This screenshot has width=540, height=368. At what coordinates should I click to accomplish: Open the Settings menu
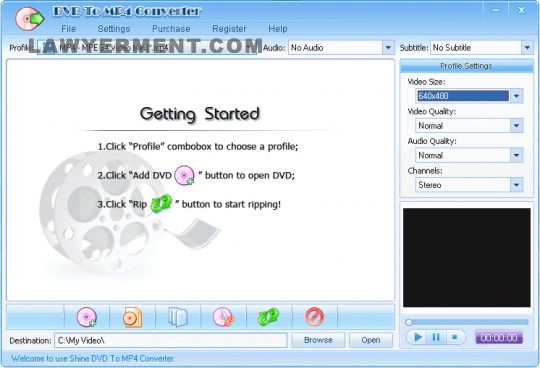(114, 29)
